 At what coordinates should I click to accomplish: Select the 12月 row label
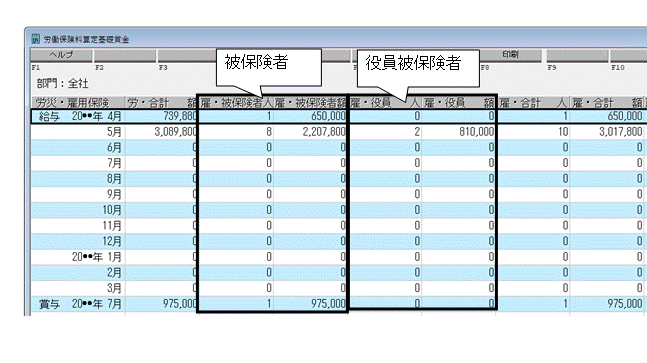tap(112, 241)
